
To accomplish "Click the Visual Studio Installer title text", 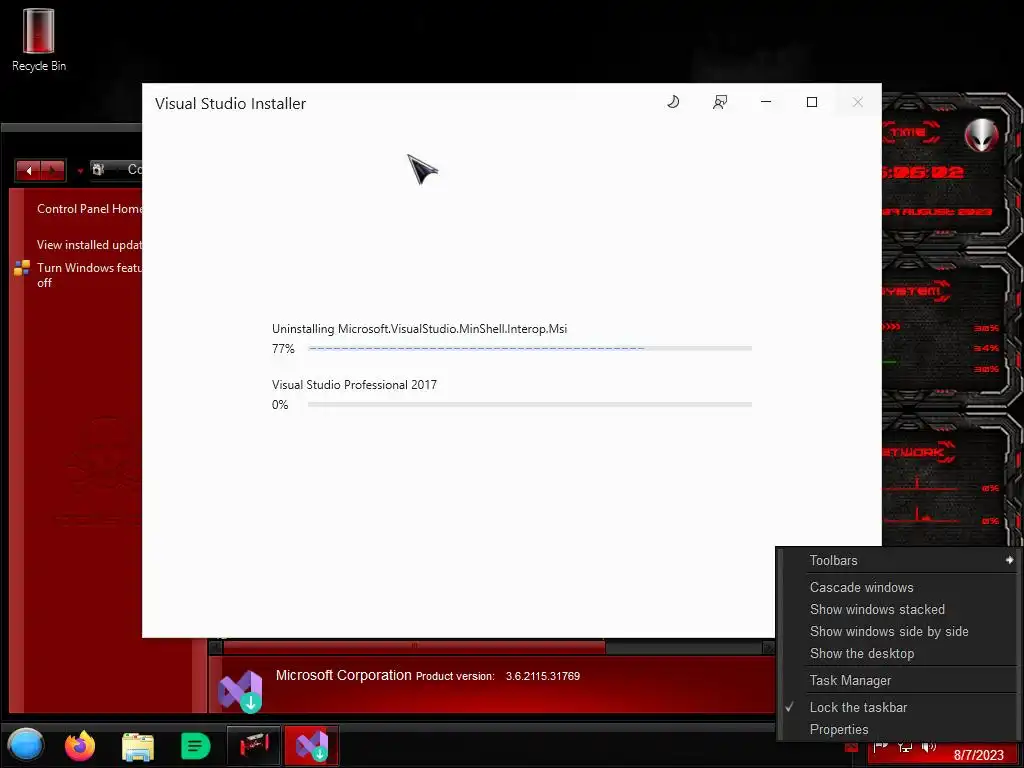I will (231, 104).
